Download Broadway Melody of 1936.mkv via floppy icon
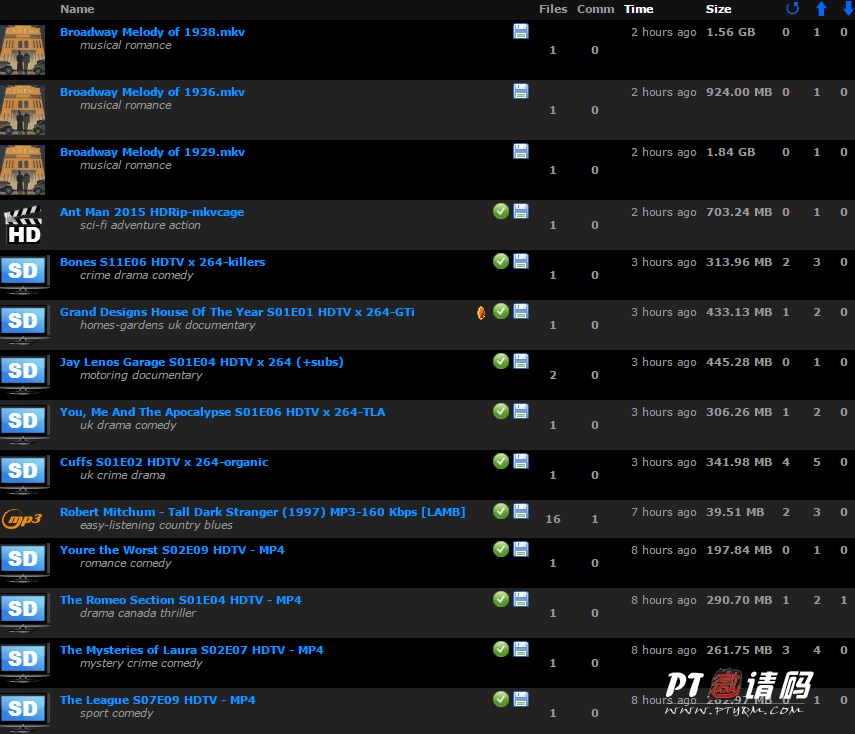Image resolution: width=855 pixels, height=734 pixels. (521, 91)
